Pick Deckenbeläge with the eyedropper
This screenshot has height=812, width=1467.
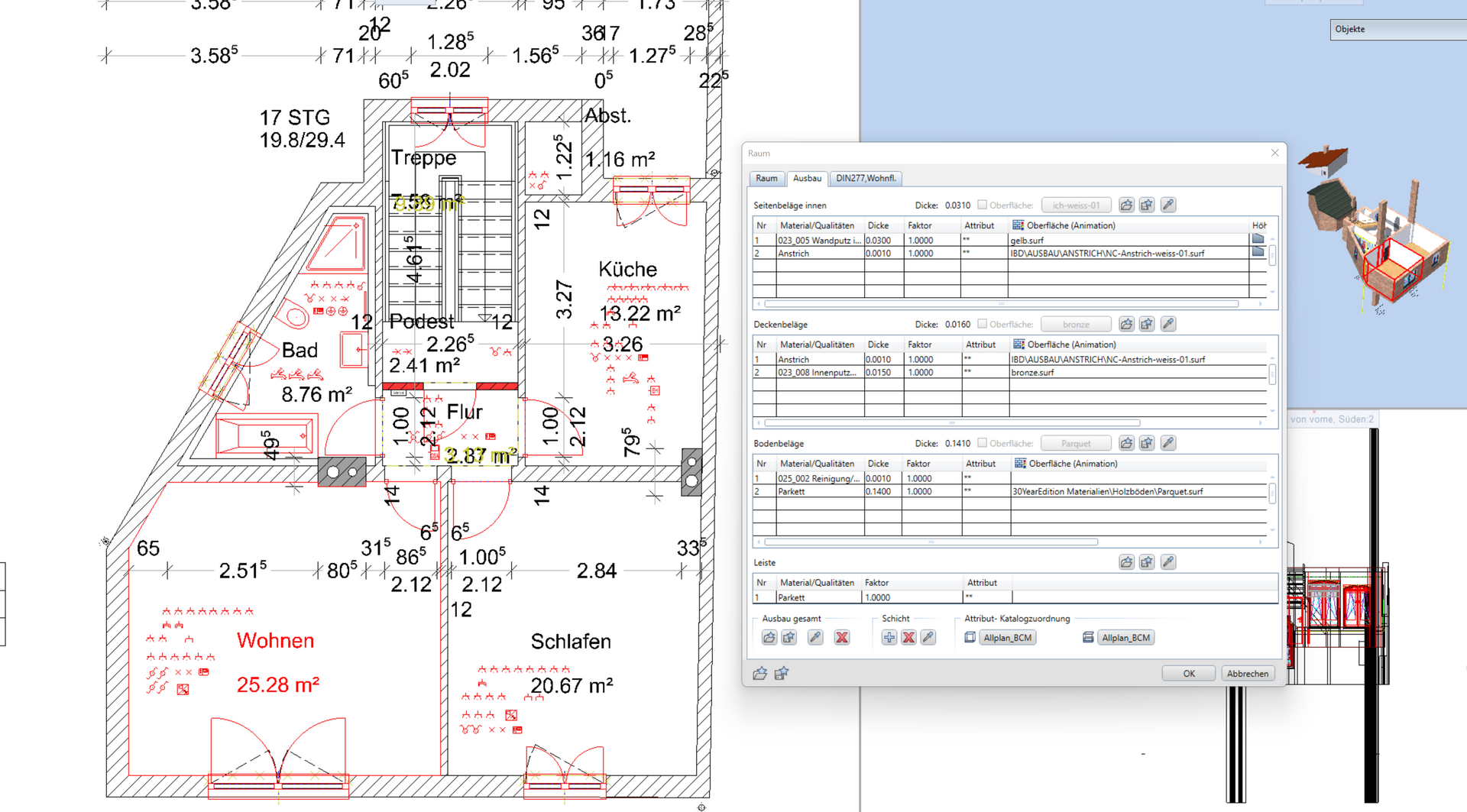click(1168, 324)
